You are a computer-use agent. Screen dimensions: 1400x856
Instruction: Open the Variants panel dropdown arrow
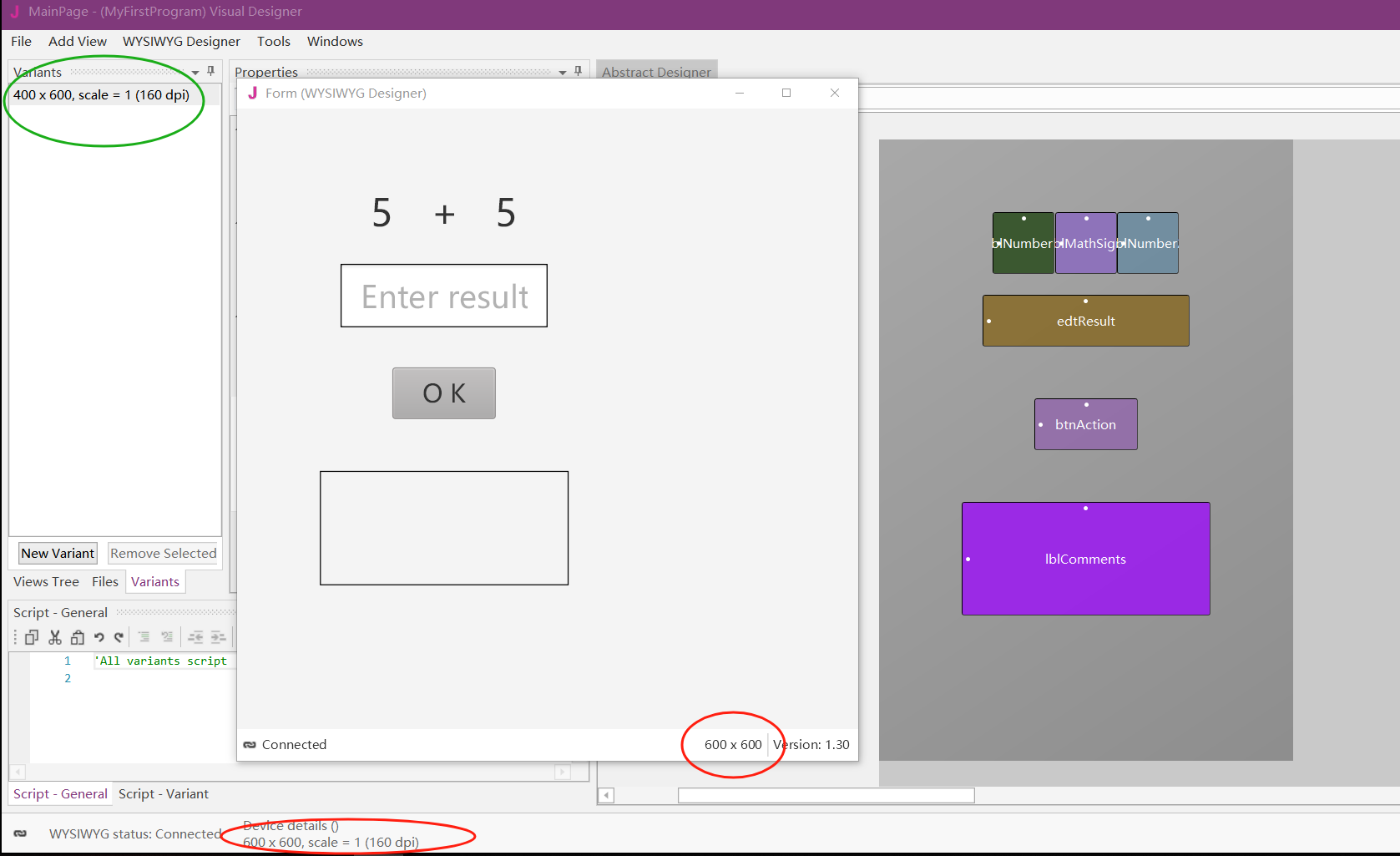[x=195, y=73]
